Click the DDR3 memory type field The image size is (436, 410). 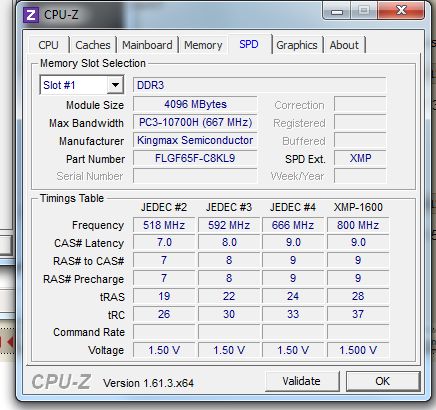point(260,85)
